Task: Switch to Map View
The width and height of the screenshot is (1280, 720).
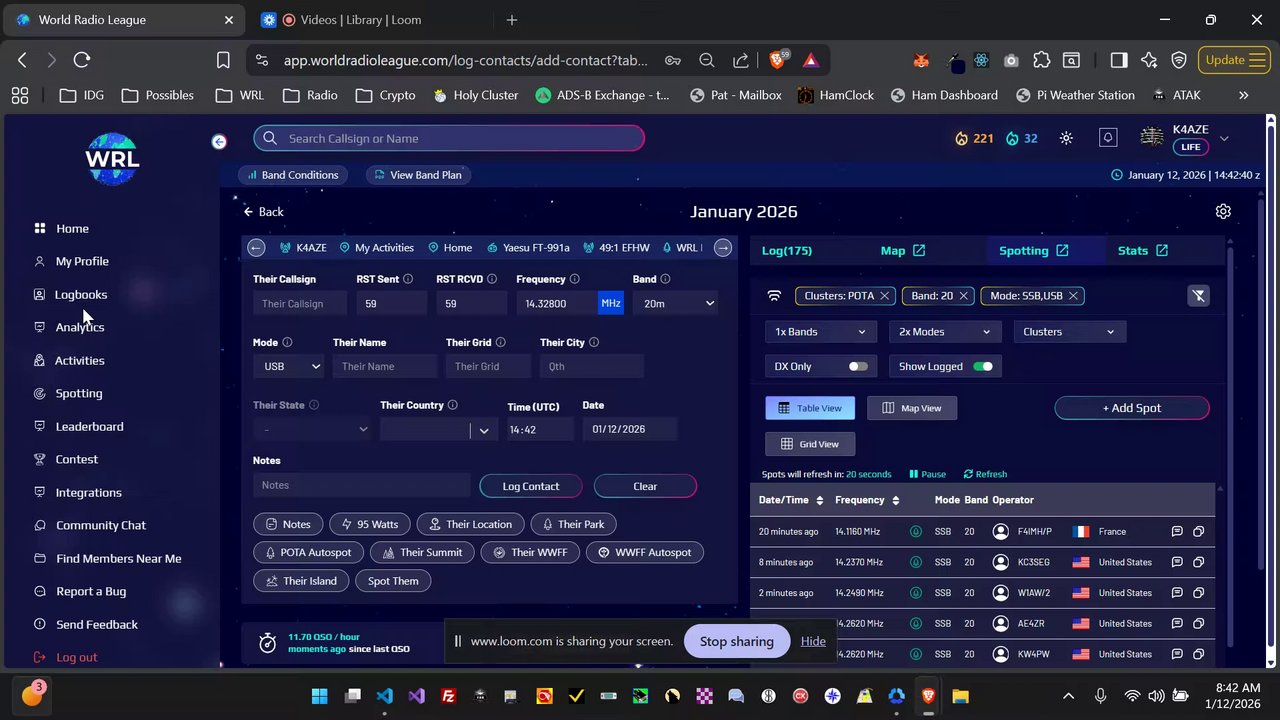Action: click(x=911, y=408)
